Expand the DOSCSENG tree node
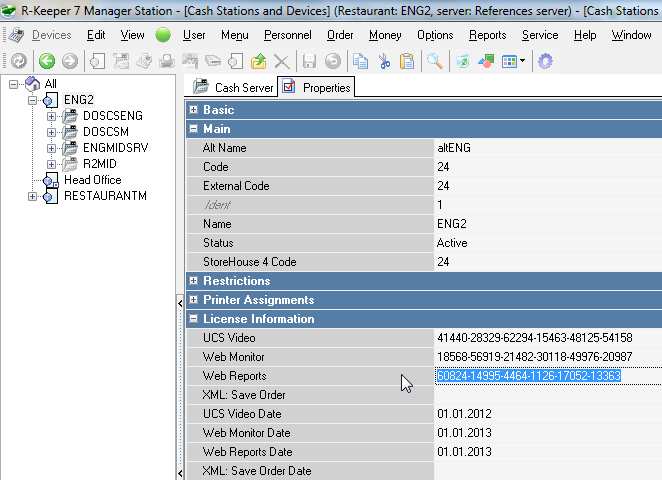This screenshot has height=480, width=662. pyautogui.click(x=52, y=116)
